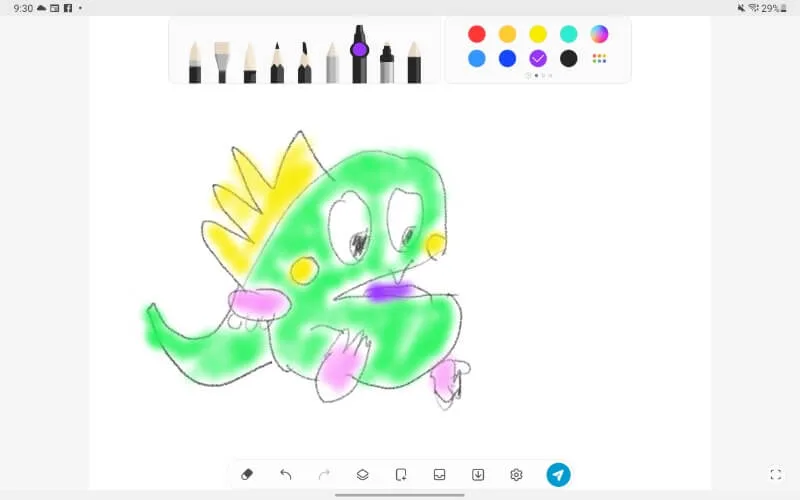This screenshot has width=800, height=500.
Task: Select the turquoise color swatch
Action: pos(568,34)
